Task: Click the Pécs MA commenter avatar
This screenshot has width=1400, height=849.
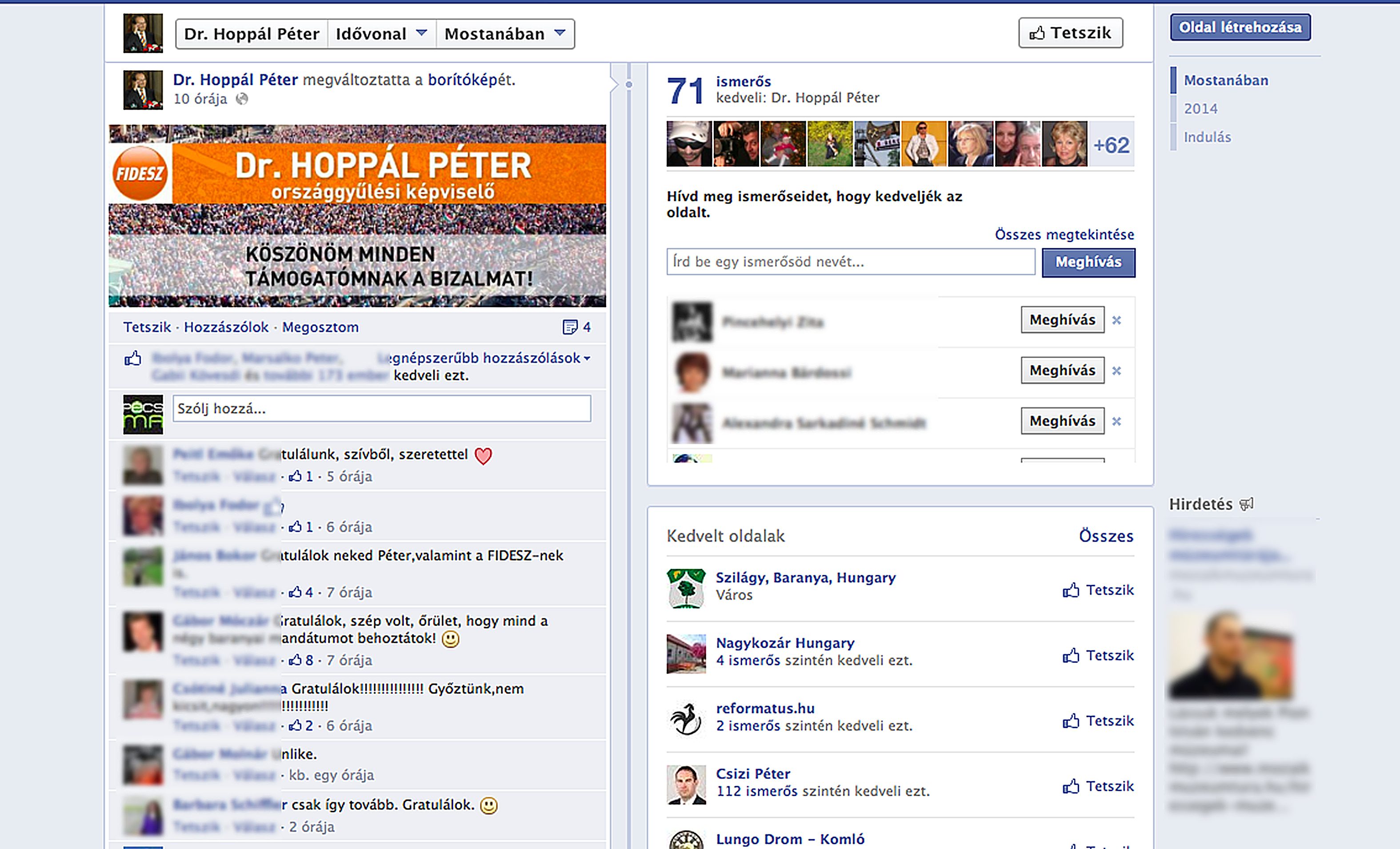Action: 143,415
